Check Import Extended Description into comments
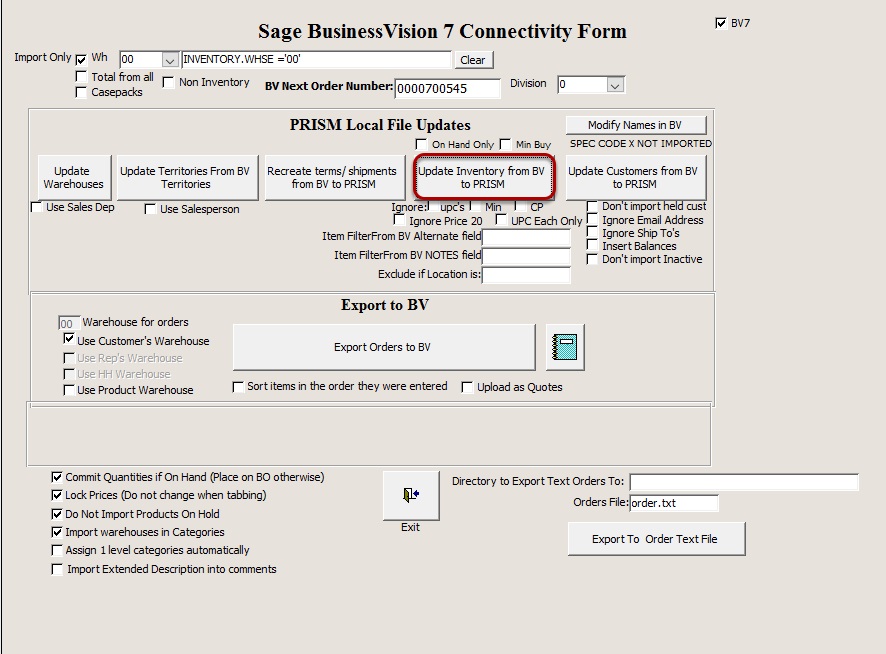This screenshot has height=654, width=886. pos(57,569)
